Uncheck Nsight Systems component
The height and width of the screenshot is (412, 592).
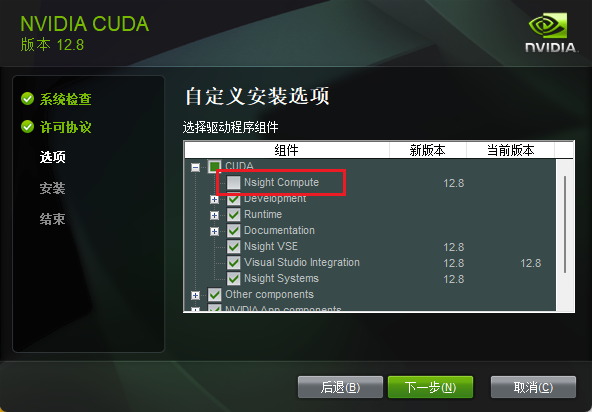[x=233, y=279]
